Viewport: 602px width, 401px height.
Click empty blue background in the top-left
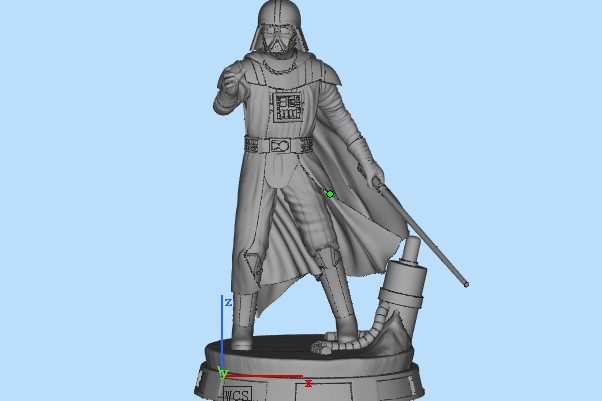tap(60, 50)
